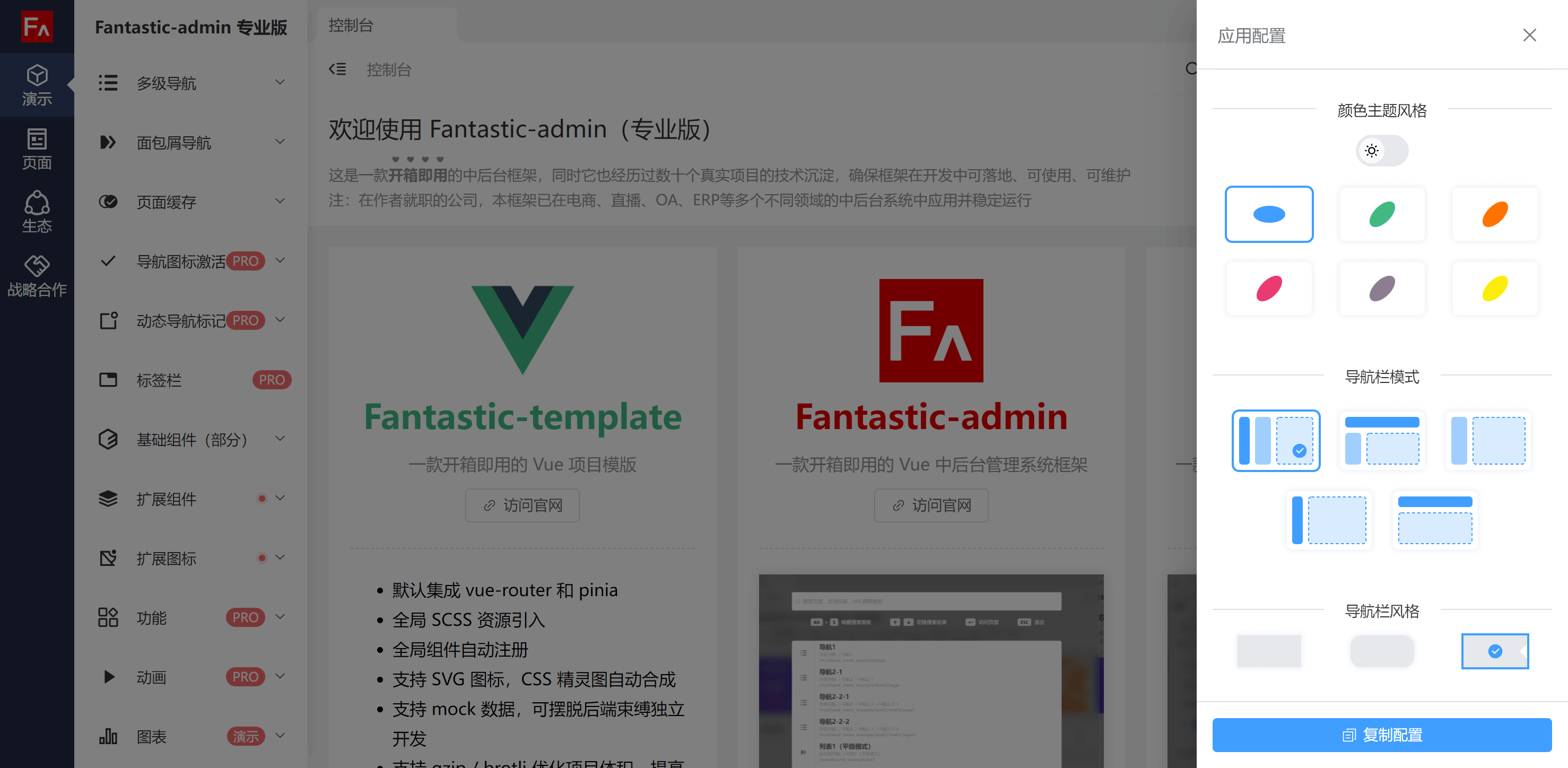Select the narrow dark sidebar only layout
The width and height of the screenshot is (1568, 768).
coord(1329,520)
